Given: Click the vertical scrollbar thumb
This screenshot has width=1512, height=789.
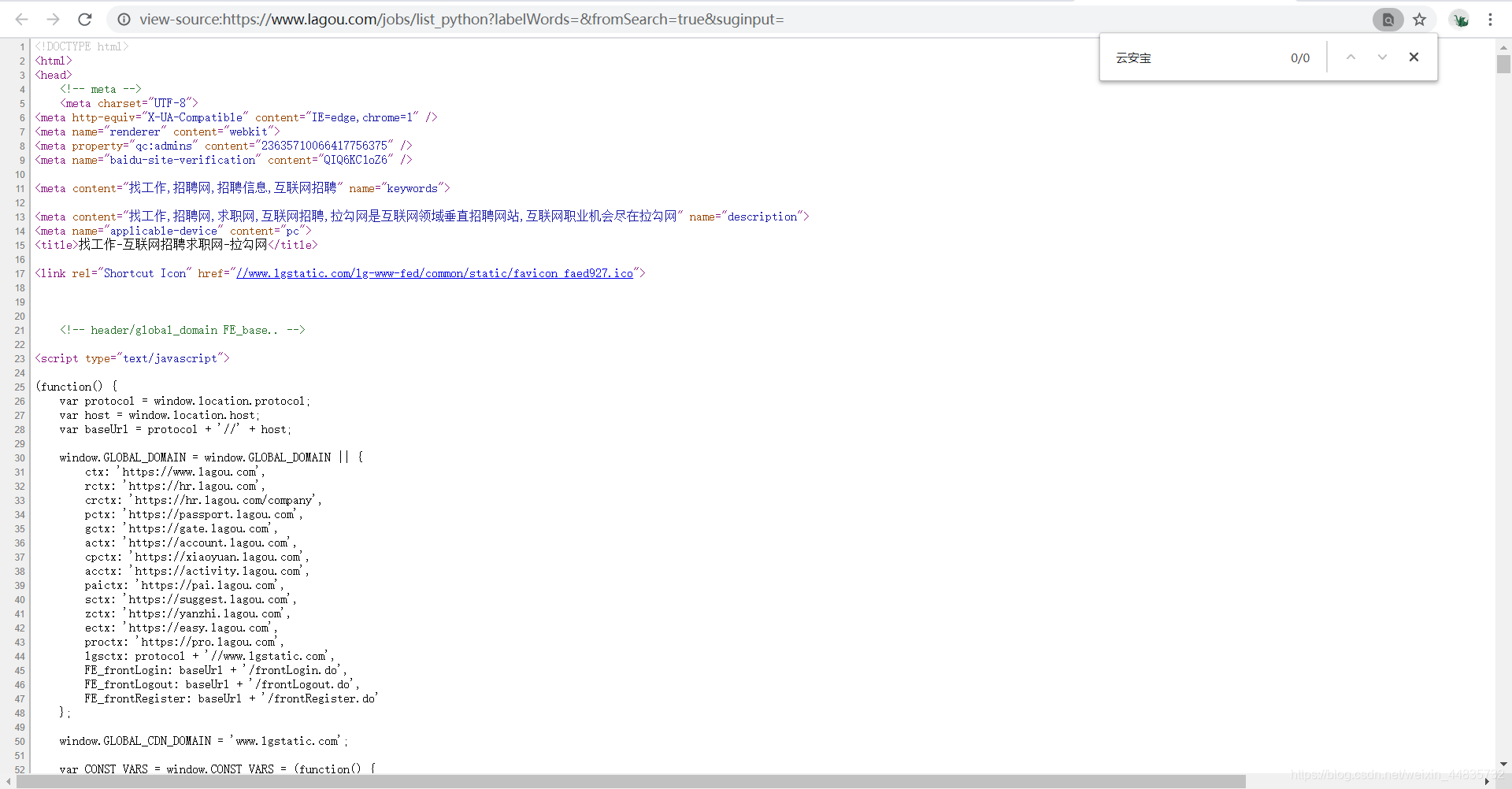Looking at the screenshot, I should point(1503,64).
